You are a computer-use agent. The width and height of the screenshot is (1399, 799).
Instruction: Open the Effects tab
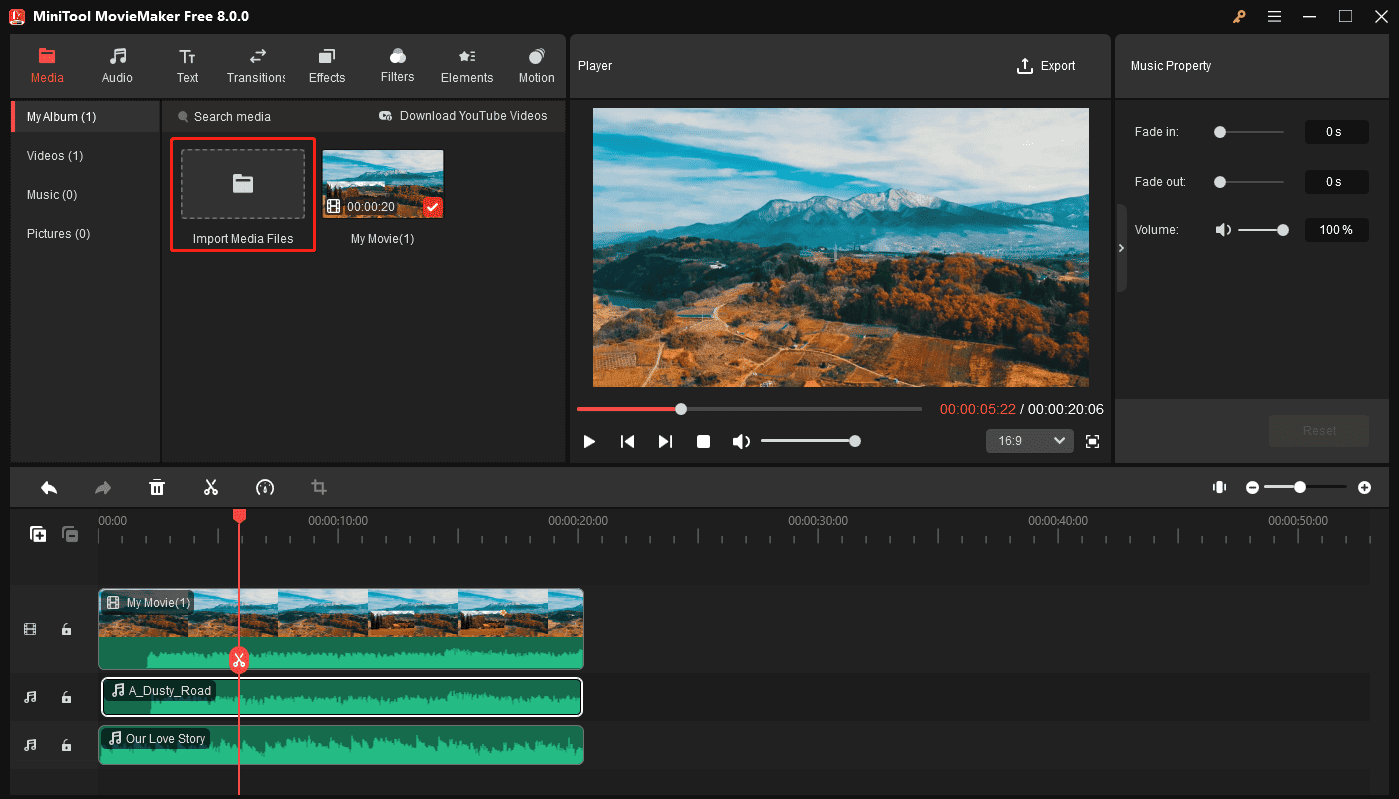327,66
